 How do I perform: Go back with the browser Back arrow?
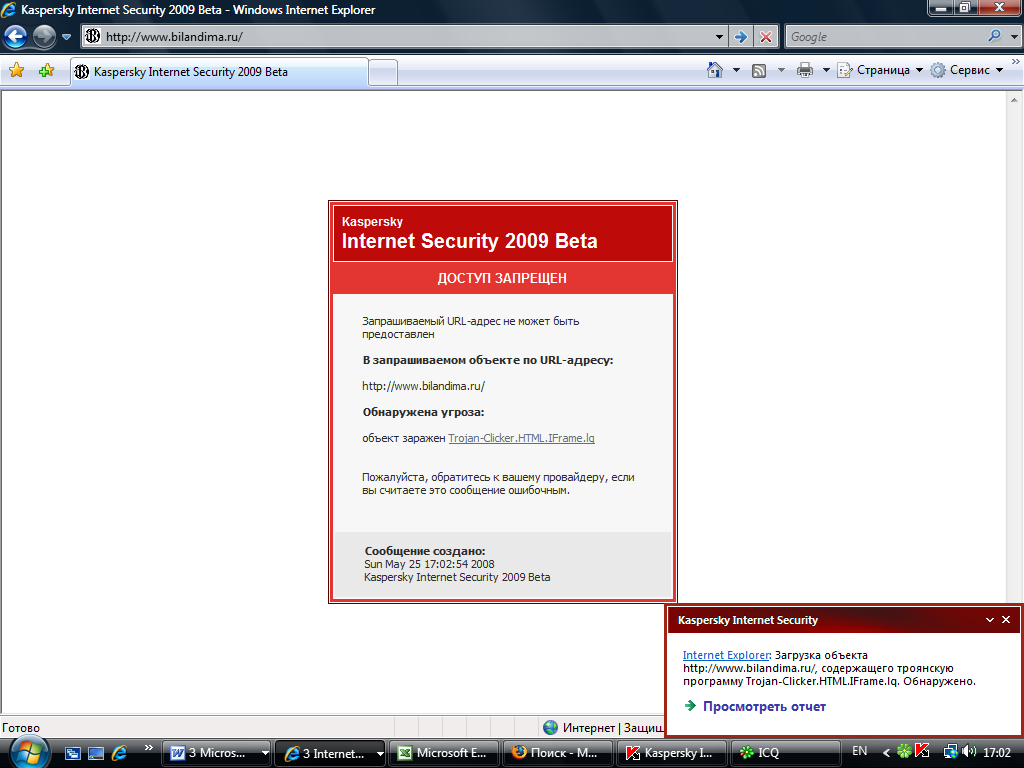coord(15,37)
